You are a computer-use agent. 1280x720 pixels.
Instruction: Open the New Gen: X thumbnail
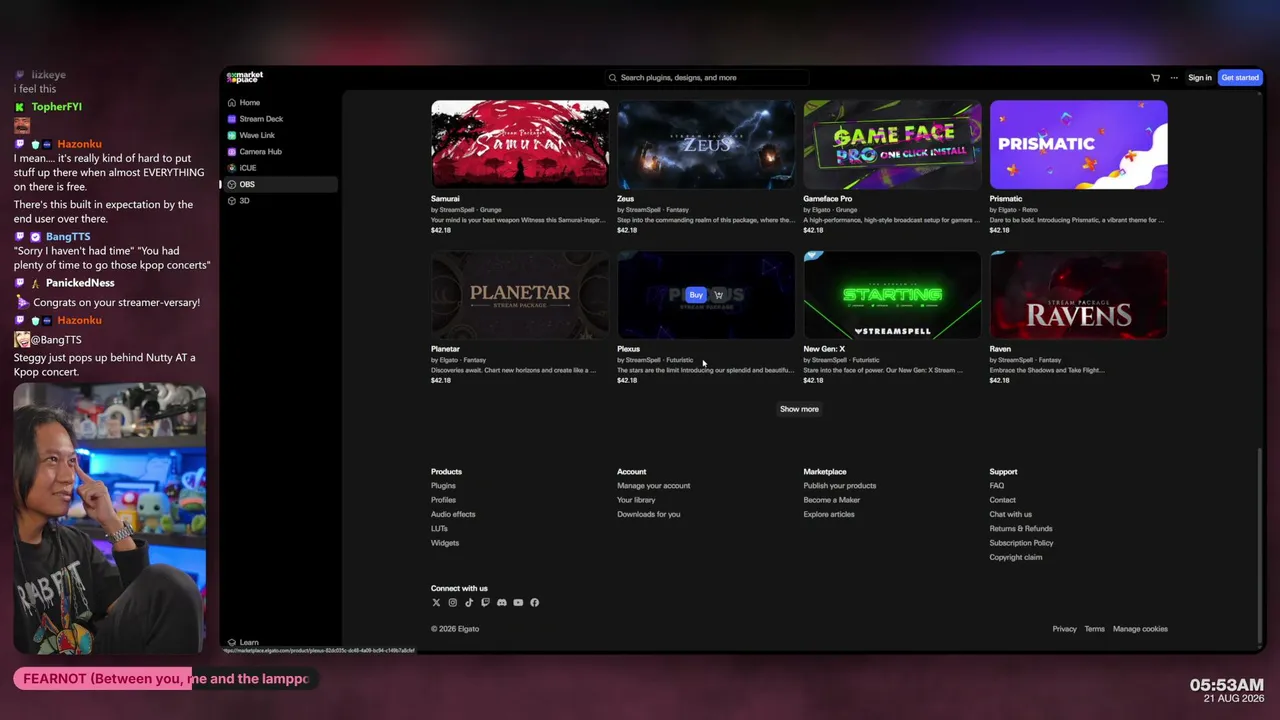click(x=892, y=295)
